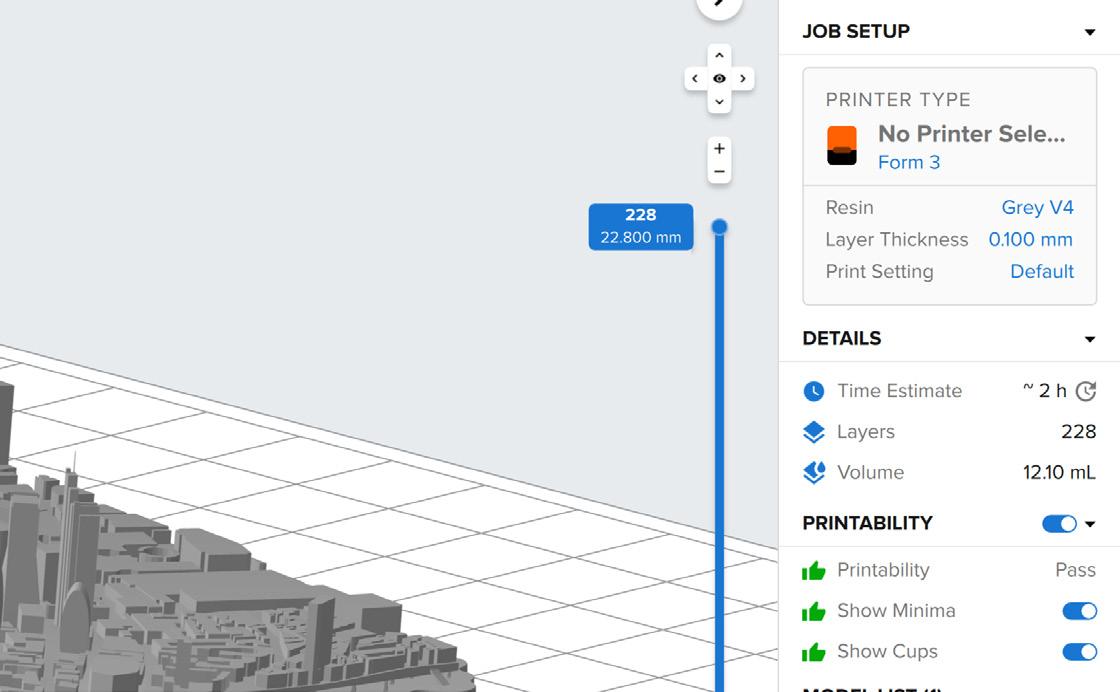Click the Layer Thickness label
1120x692 pixels.
click(x=896, y=239)
